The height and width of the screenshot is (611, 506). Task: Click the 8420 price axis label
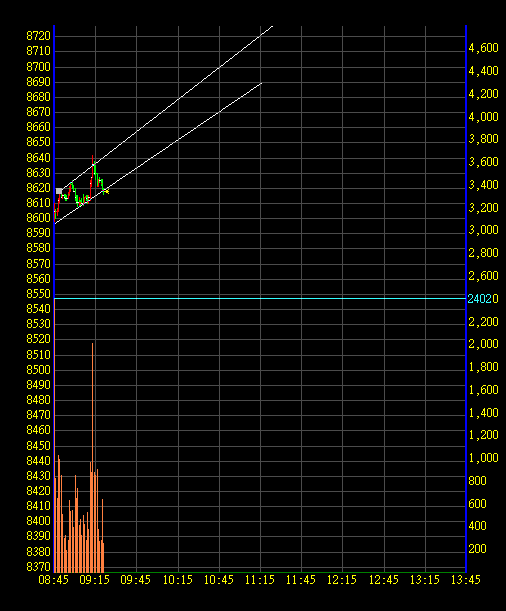[39, 491]
